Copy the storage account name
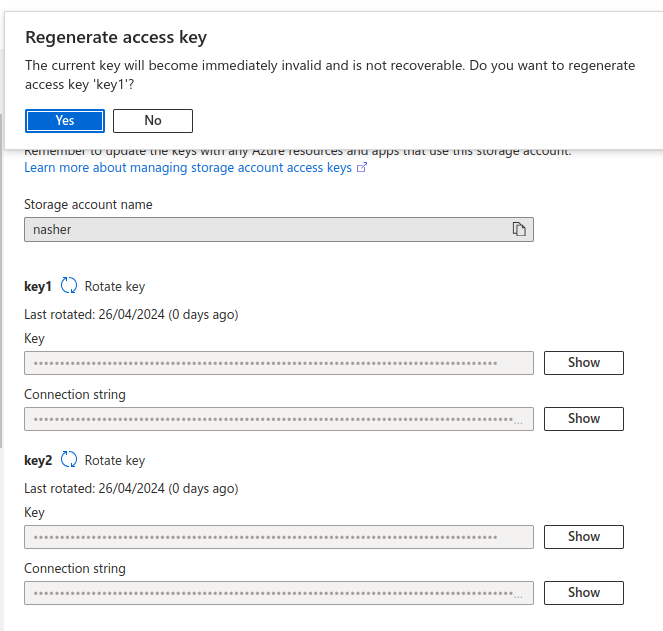The image size is (663, 631). (519, 229)
